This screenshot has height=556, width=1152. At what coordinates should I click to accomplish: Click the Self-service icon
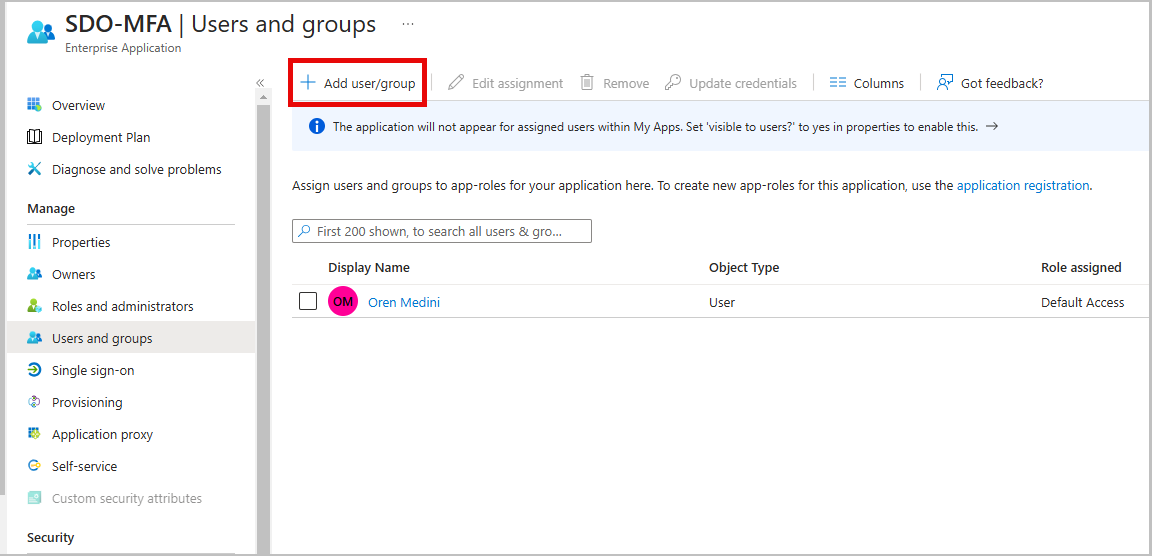34,466
